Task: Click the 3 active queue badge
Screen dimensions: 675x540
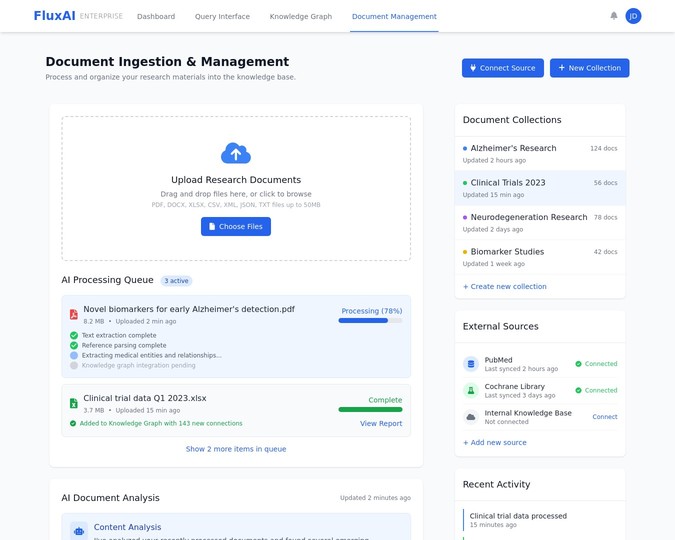Action: (176, 281)
